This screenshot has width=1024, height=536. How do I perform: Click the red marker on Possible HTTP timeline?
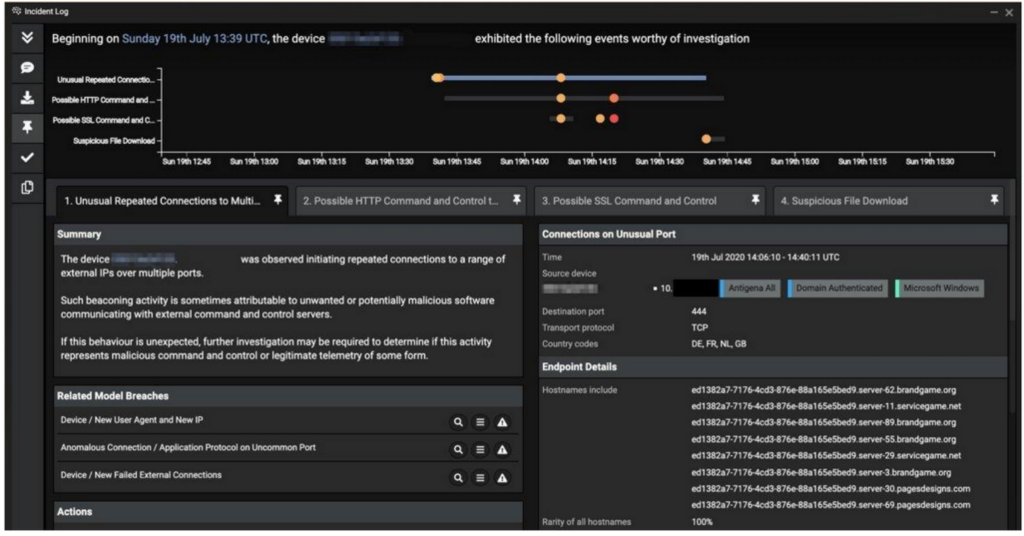tap(614, 98)
